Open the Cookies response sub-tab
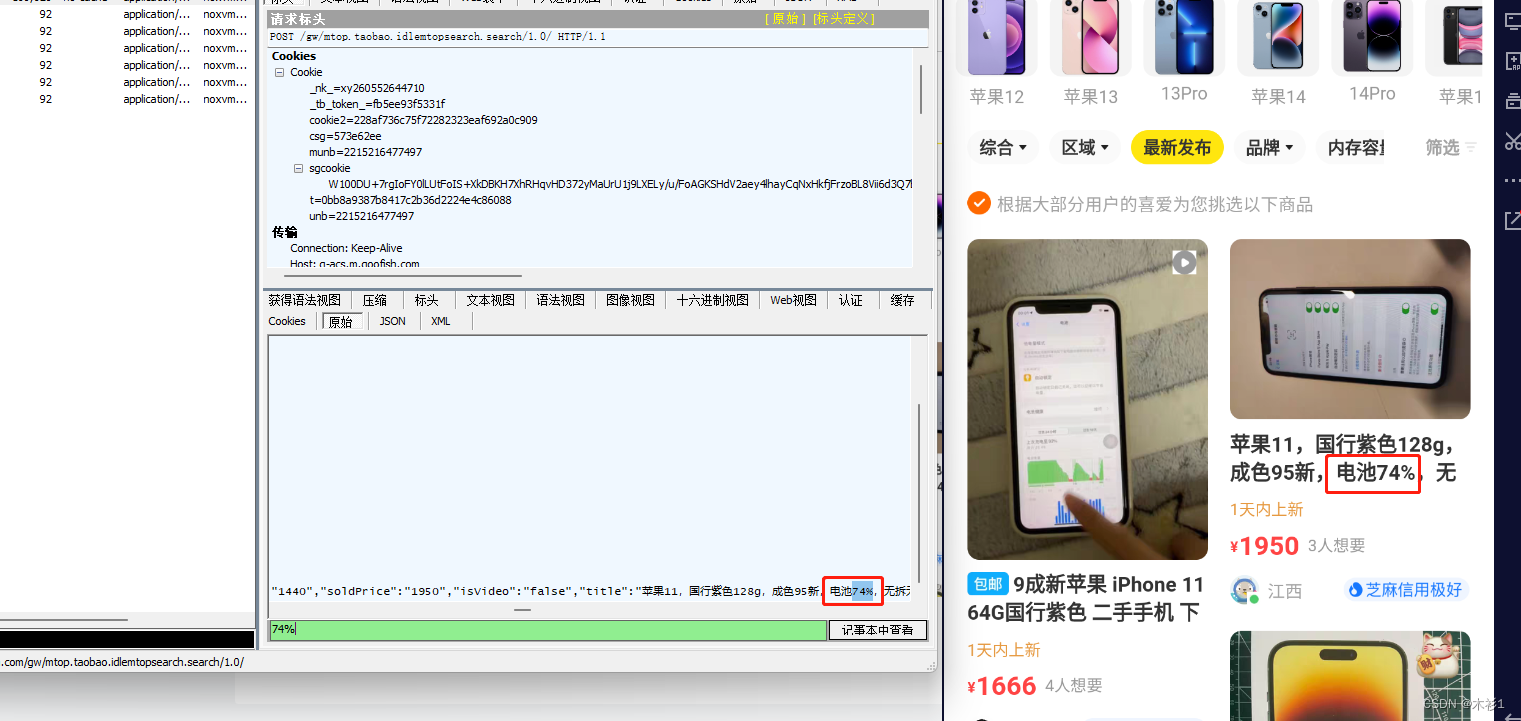Viewport: 1521px width, 721px height. (x=287, y=321)
